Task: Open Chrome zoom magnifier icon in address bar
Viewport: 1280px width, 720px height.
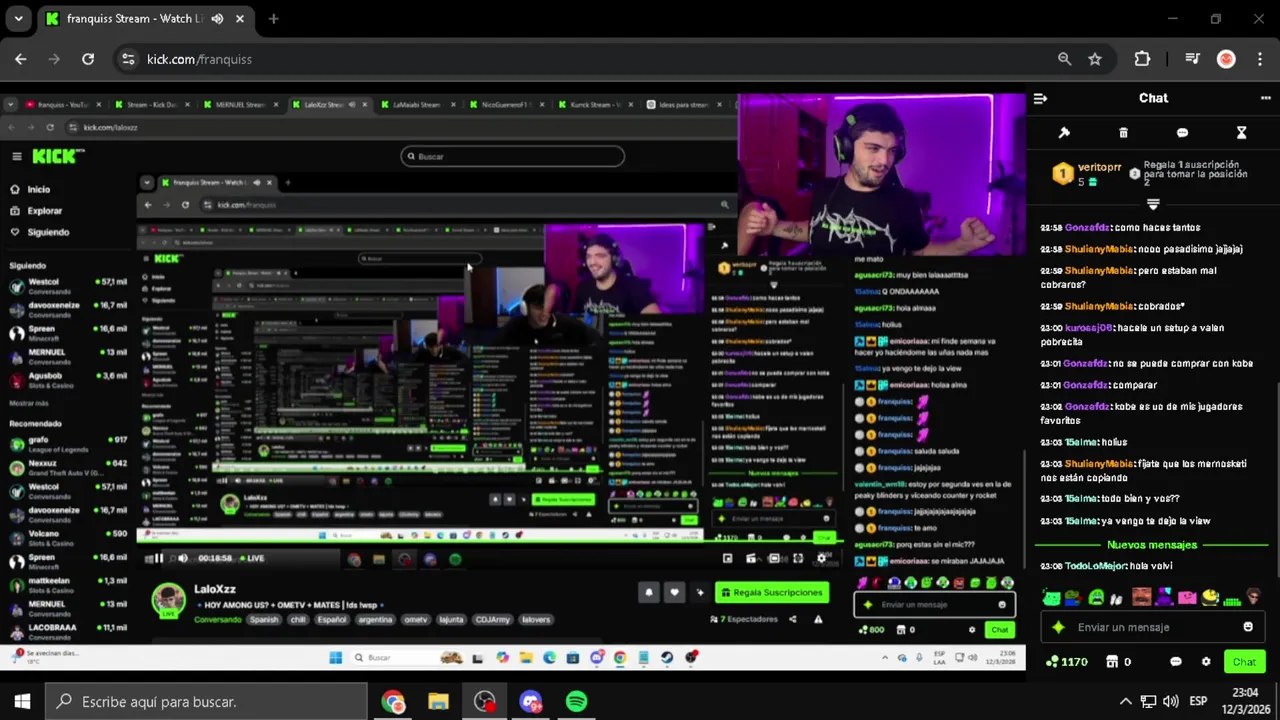Action: pyautogui.click(x=1064, y=59)
